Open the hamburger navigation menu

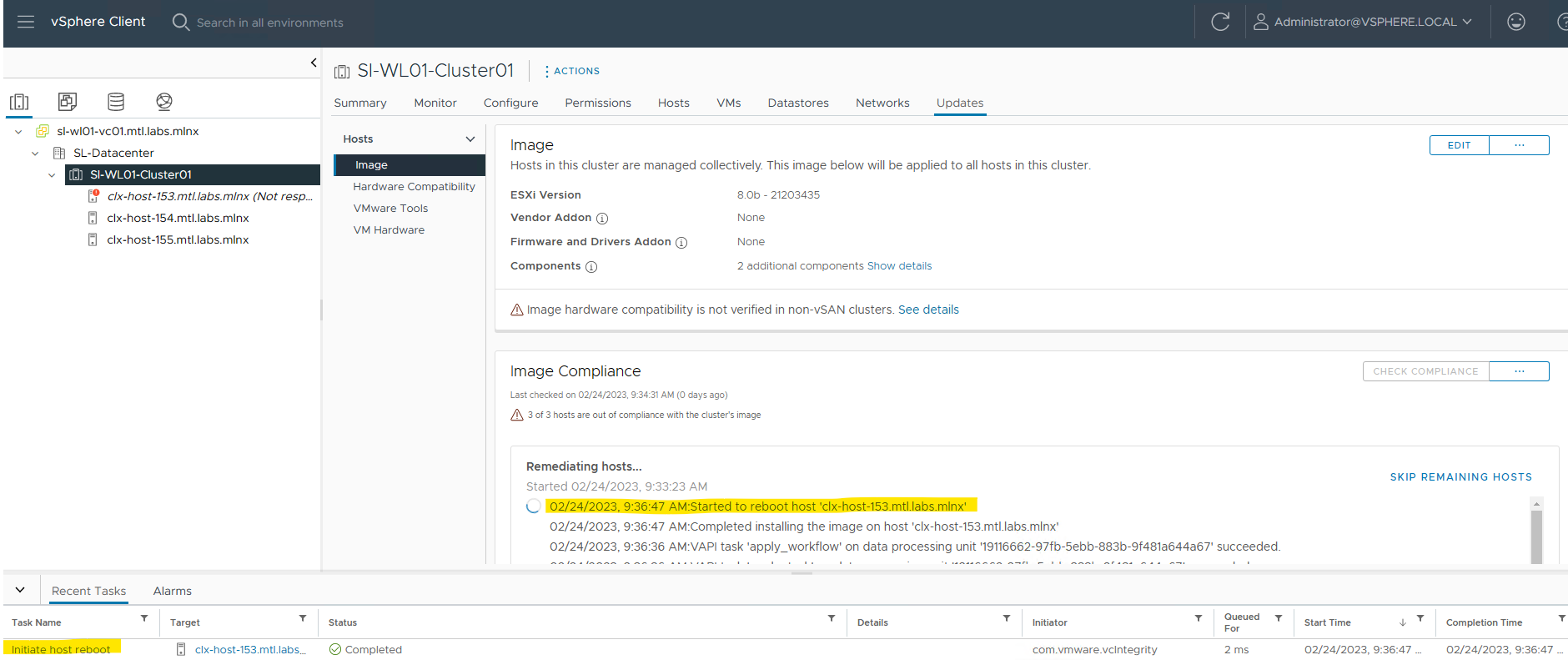(x=26, y=22)
